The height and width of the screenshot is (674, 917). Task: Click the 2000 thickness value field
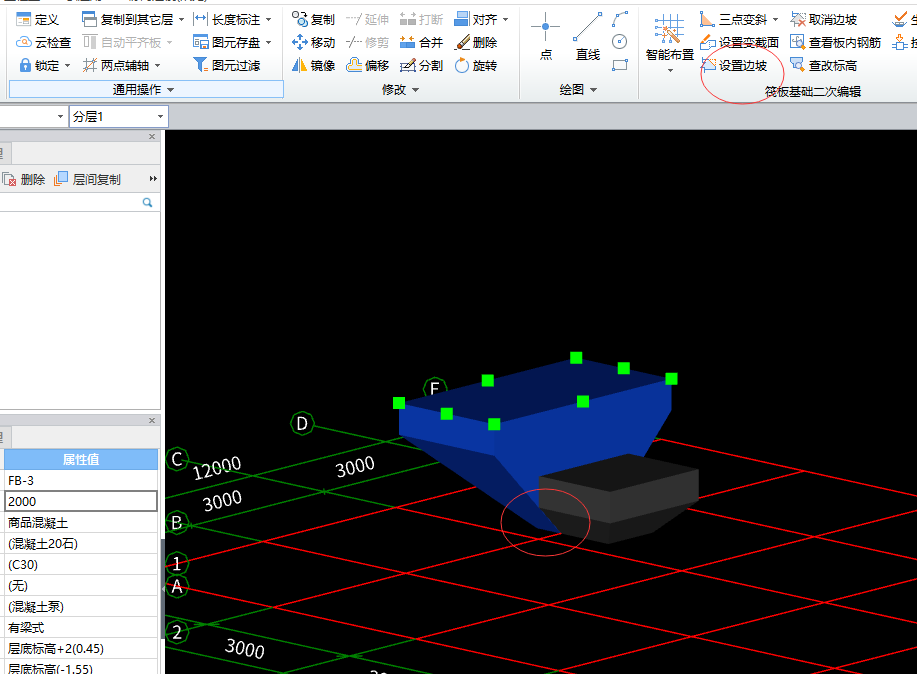coord(81,501)
